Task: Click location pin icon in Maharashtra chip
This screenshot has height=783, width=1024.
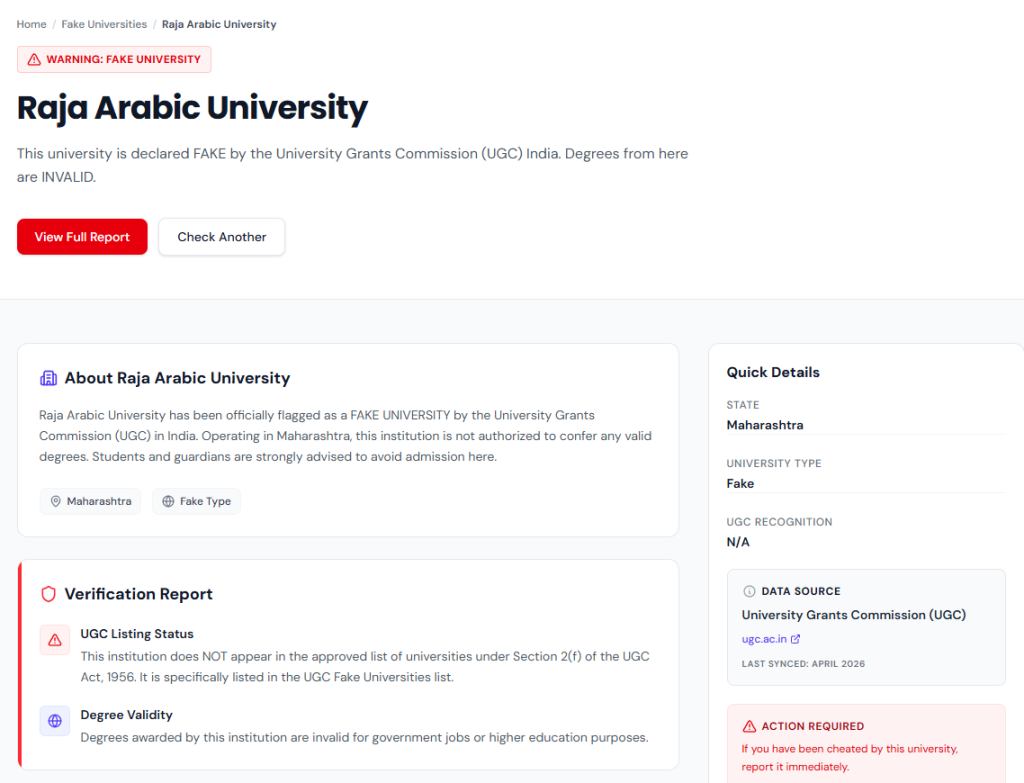Action: [56, 501]
